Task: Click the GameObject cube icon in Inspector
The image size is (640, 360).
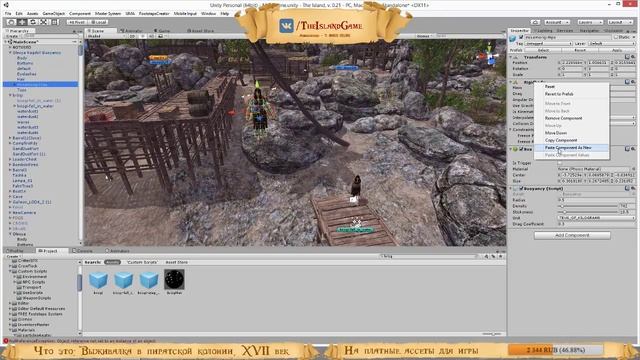Action: 513,38
